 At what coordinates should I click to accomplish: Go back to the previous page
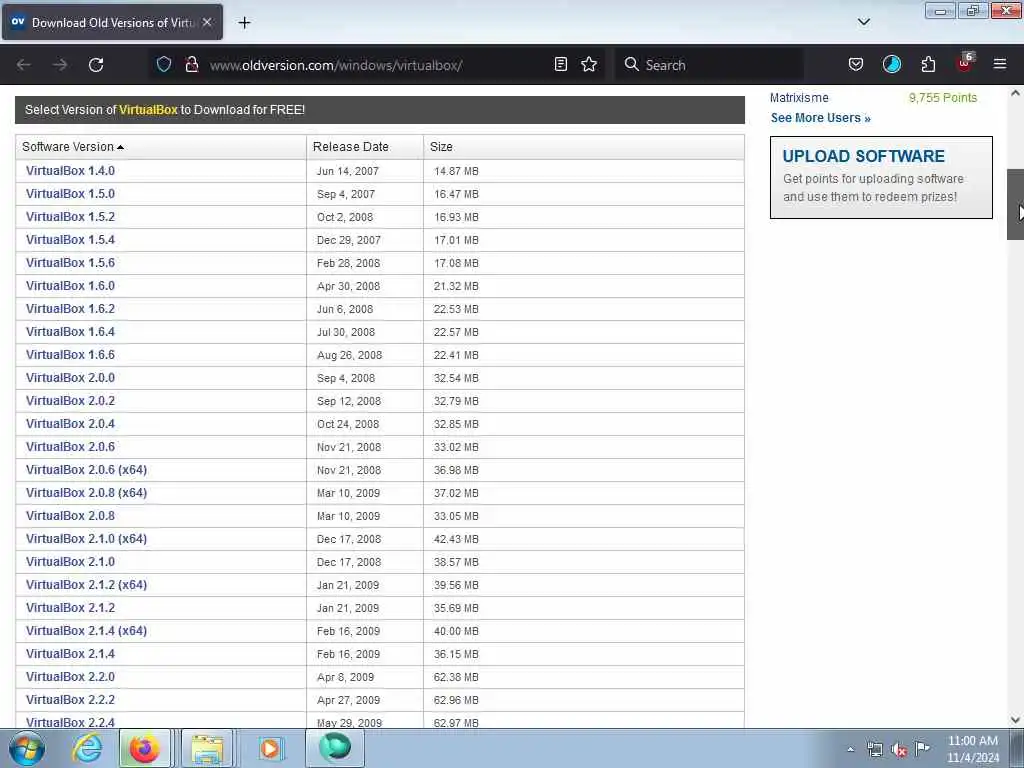click(x=24, y=65)
